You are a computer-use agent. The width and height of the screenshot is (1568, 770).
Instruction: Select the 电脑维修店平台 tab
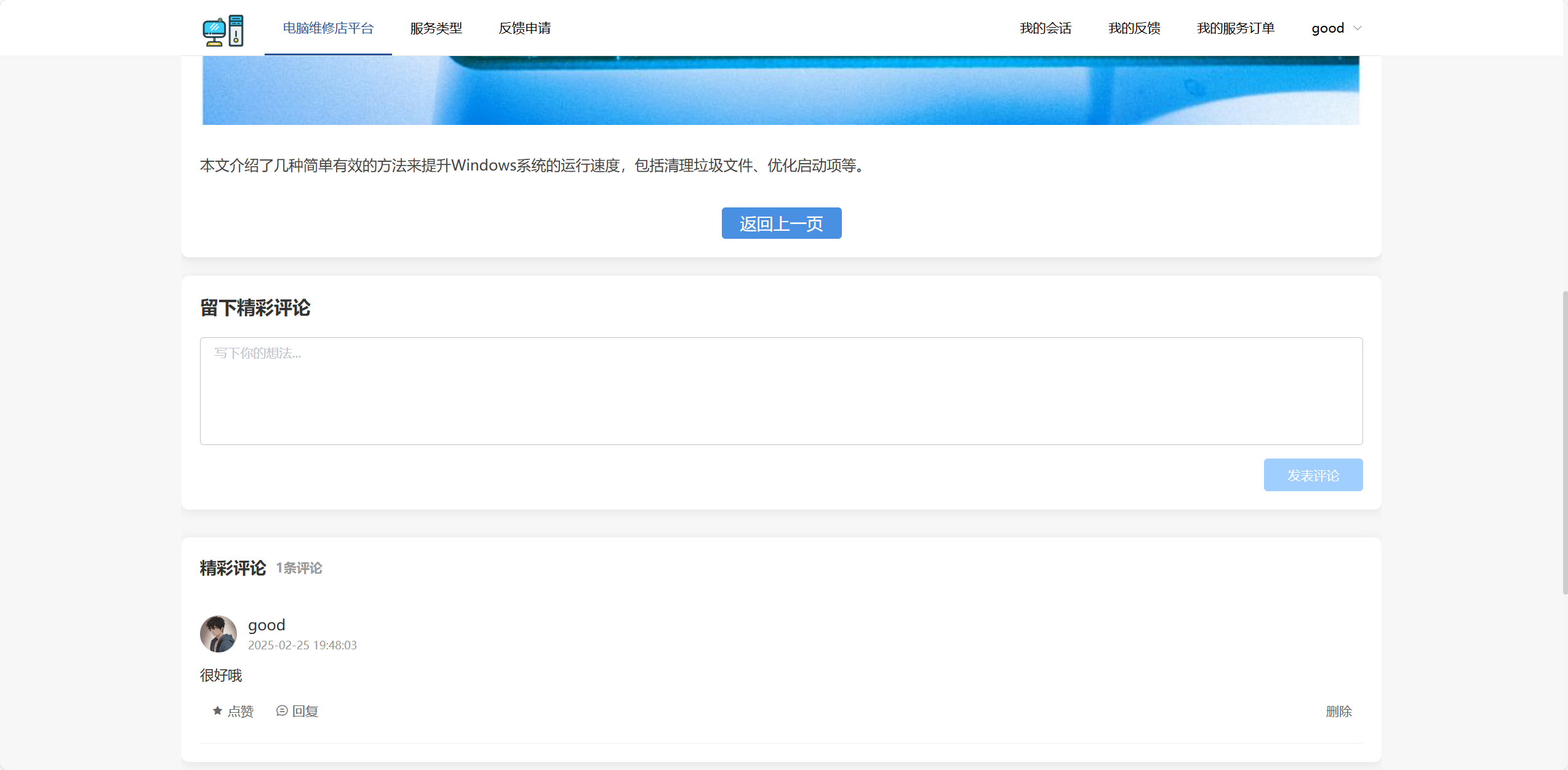[x=328, y=28]
